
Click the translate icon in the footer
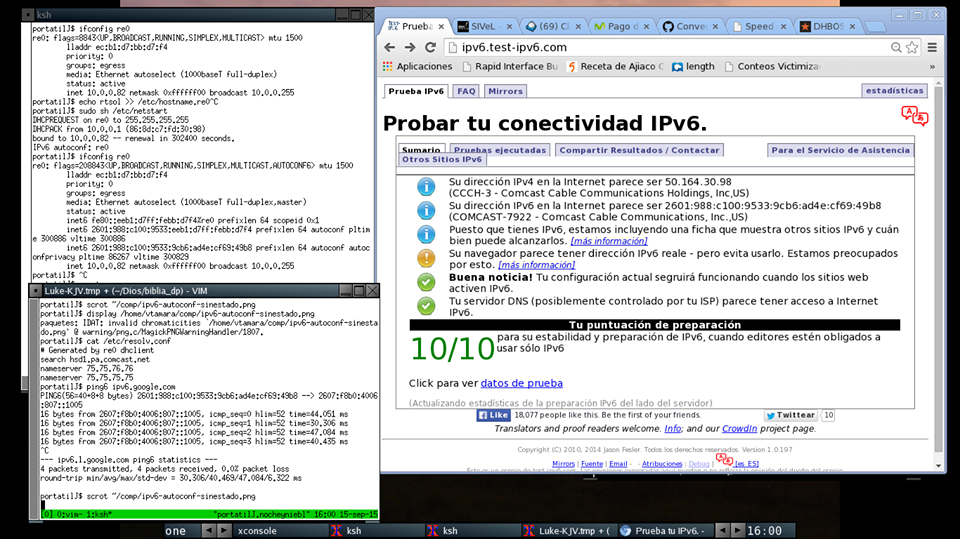point(724,459)
